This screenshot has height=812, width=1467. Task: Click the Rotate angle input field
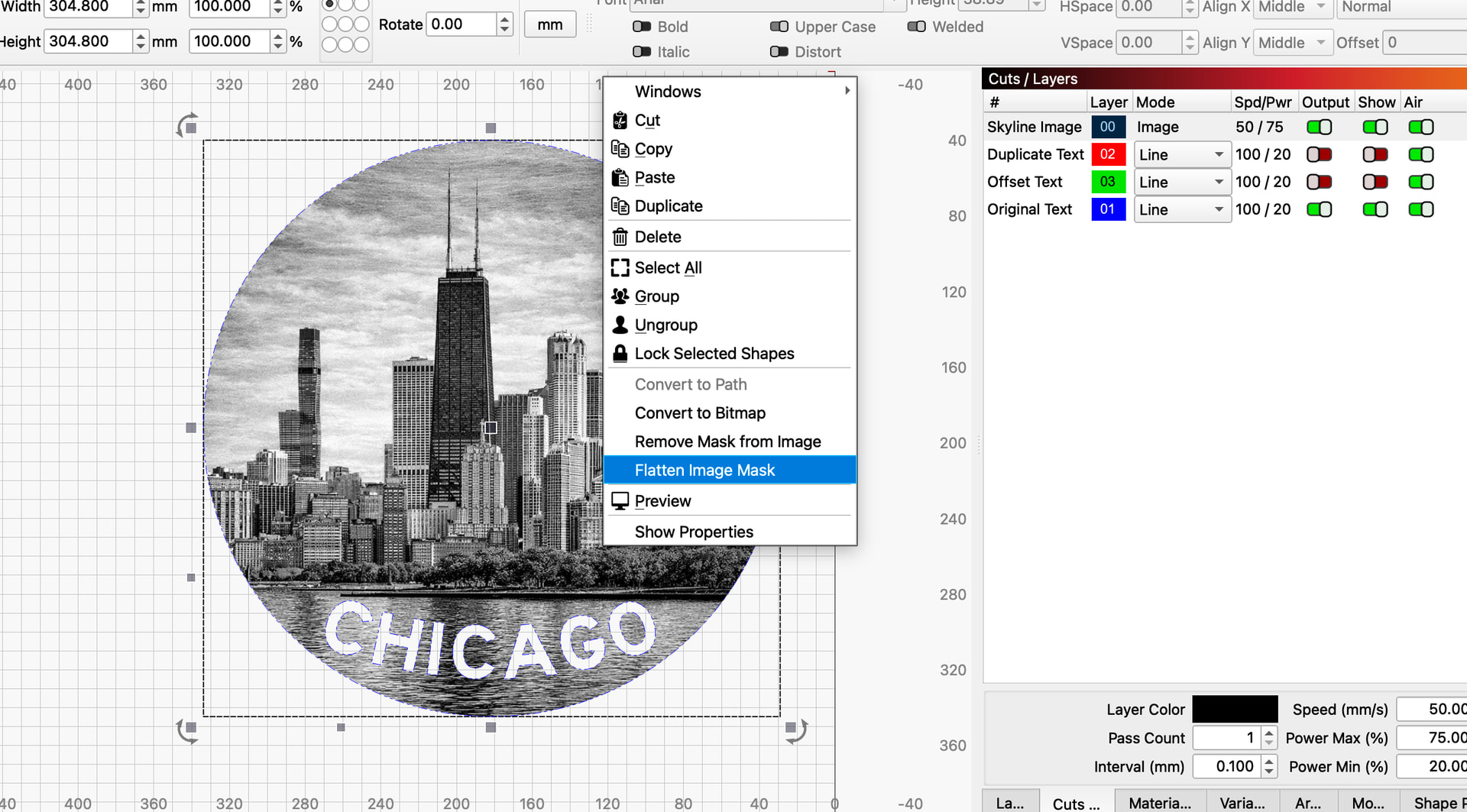[461, 24]
